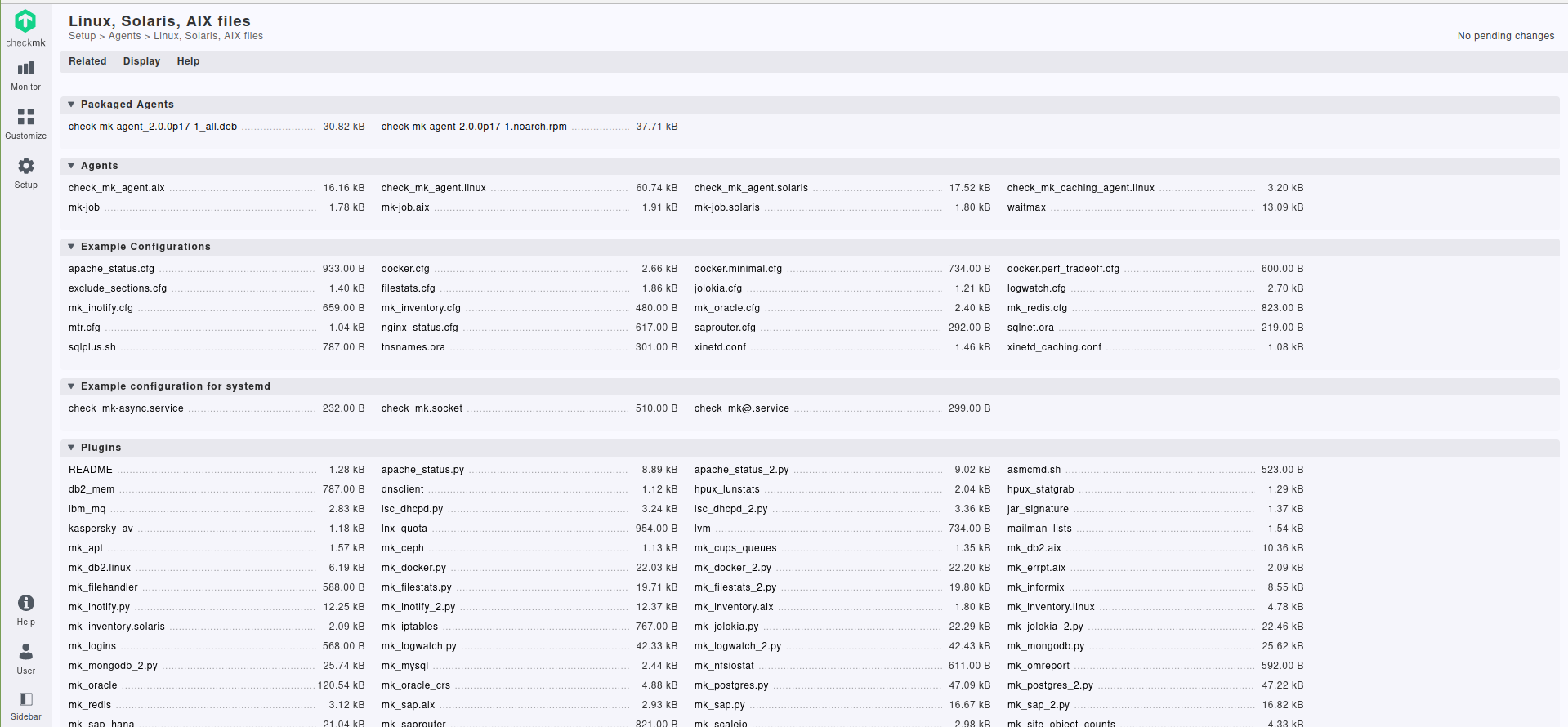Open mk_filestats_2.py plugin

(x=735, y=587)
